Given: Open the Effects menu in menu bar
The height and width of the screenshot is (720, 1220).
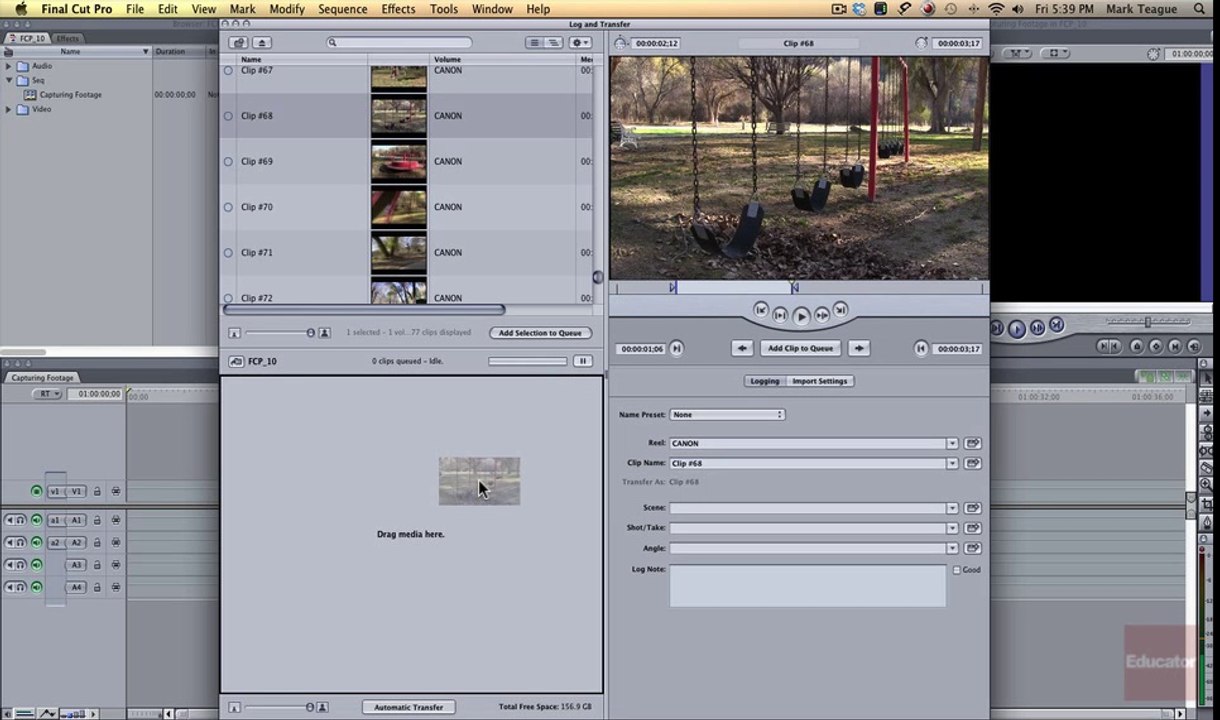Looking at the screenshot, I should (x=398, y=9).
